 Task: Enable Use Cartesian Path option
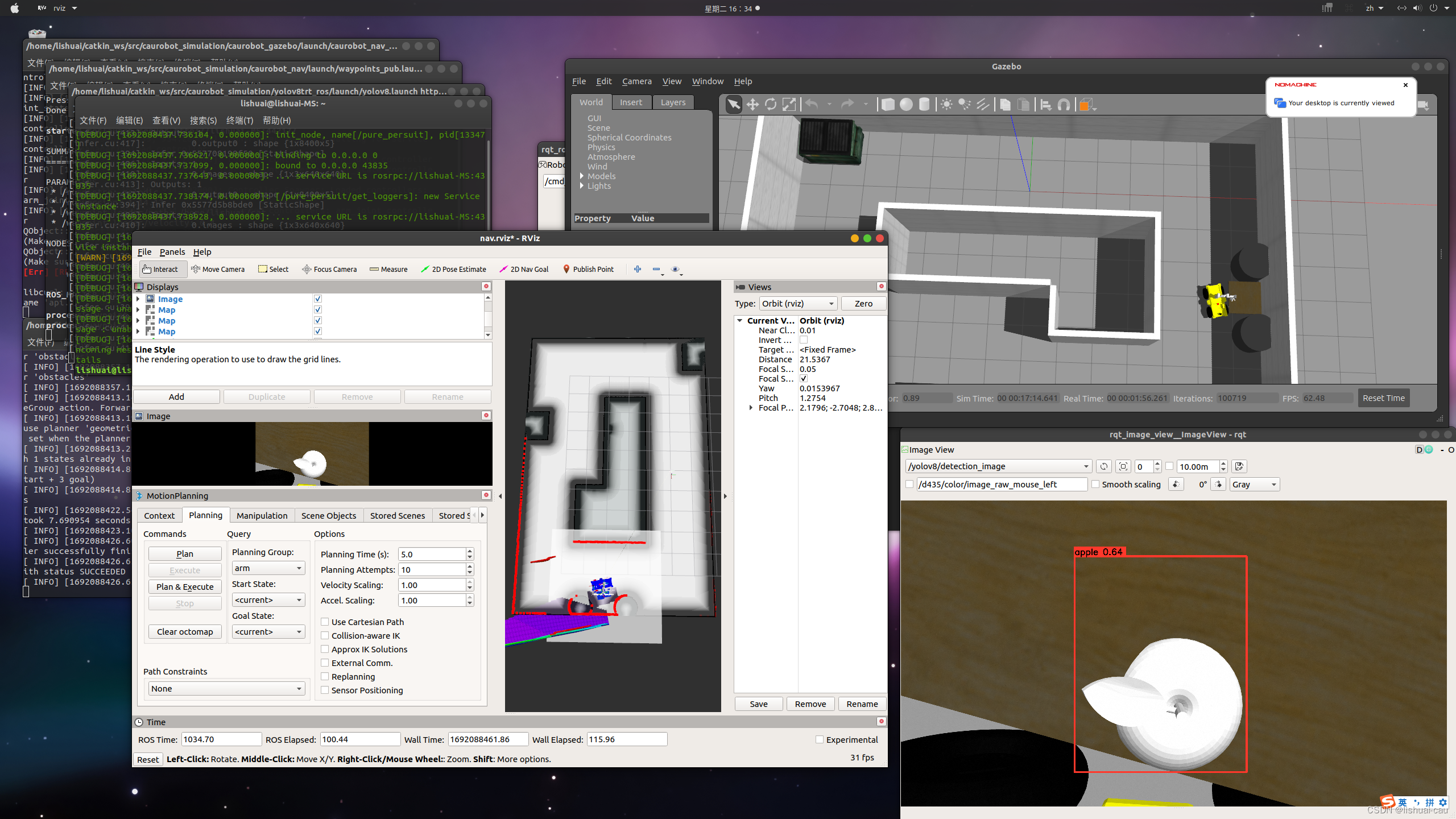pos(325,622)
